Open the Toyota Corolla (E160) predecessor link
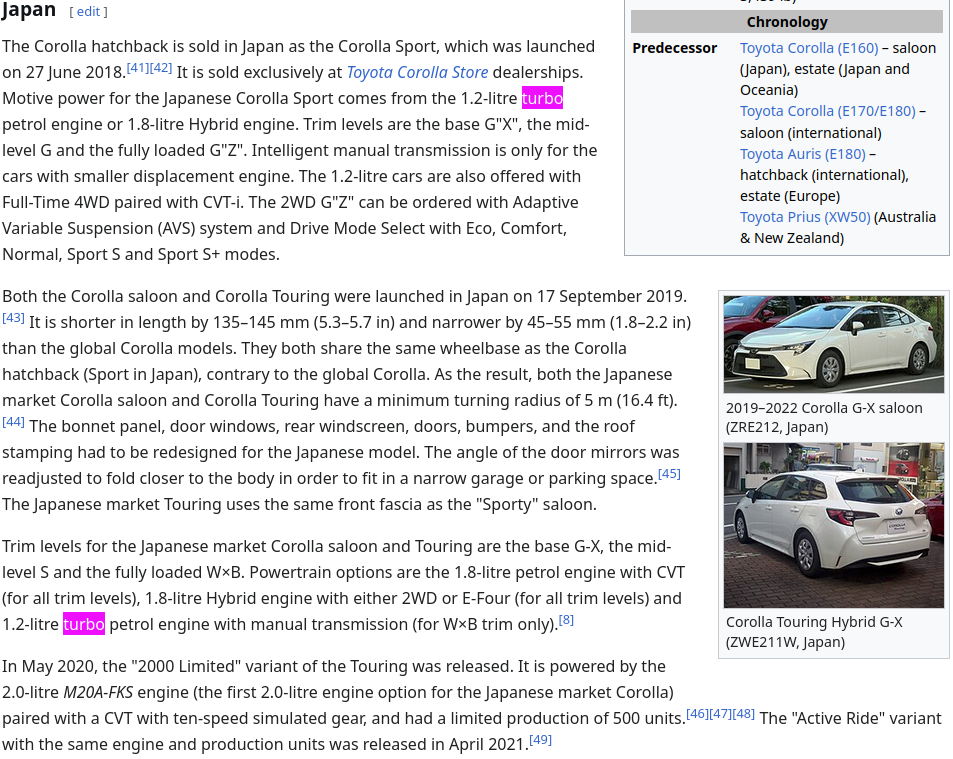The width and height of the screenshot is (953, 759). pyautogui.click(x=809, y=48)
